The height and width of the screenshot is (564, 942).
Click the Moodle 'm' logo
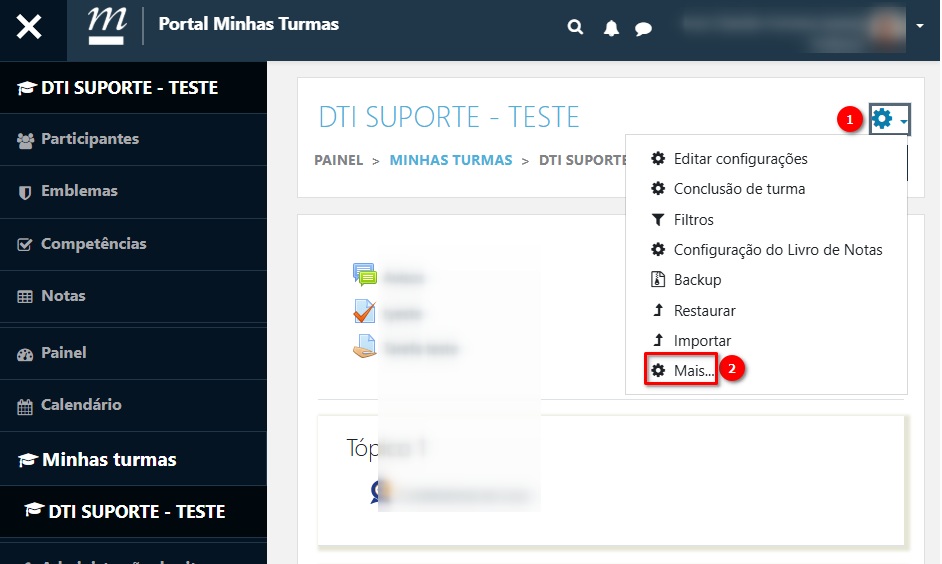click(106, 26)
